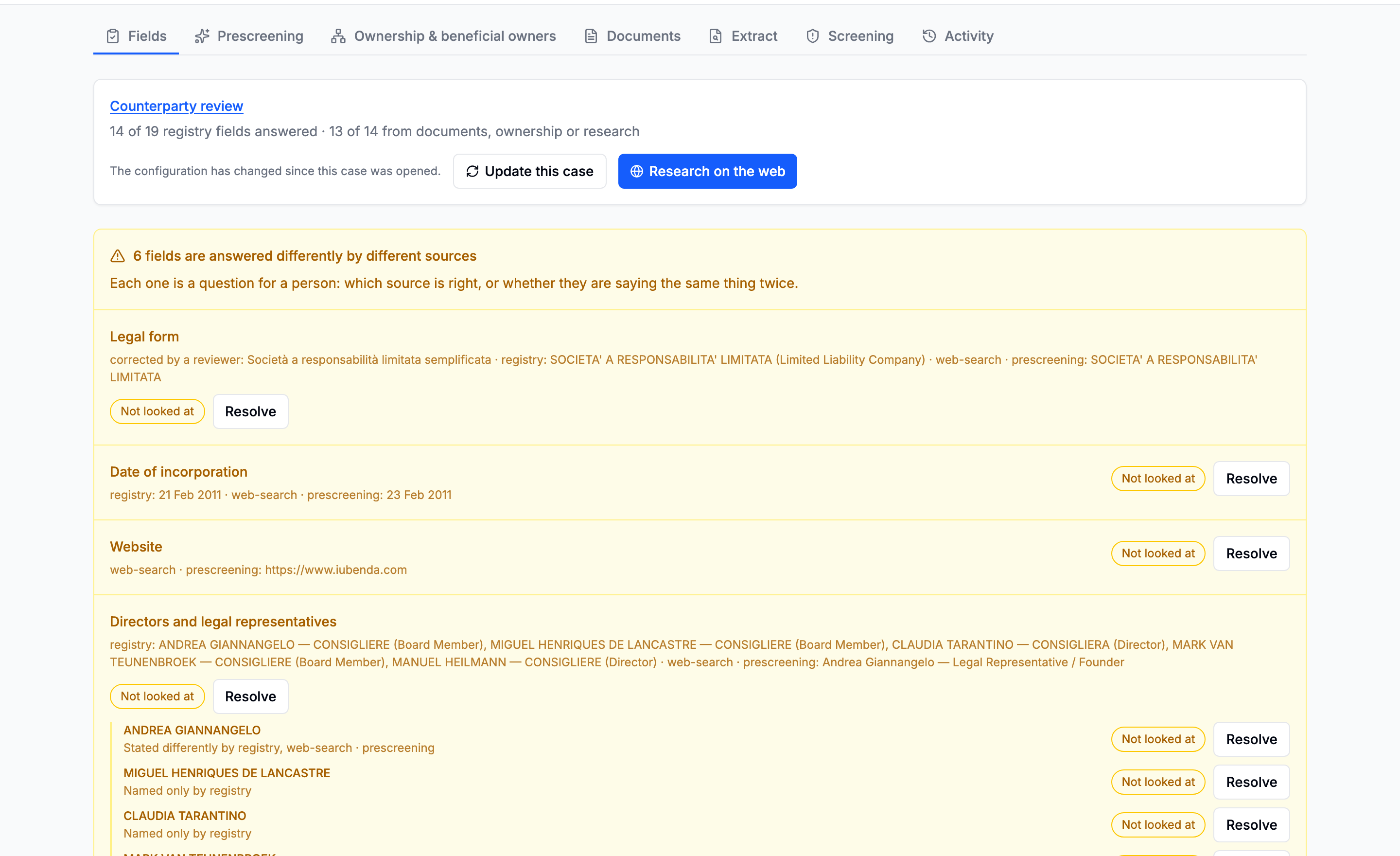Click the refresh icon in Update this case
1400x856 pixels.
[x=472, y=171]
